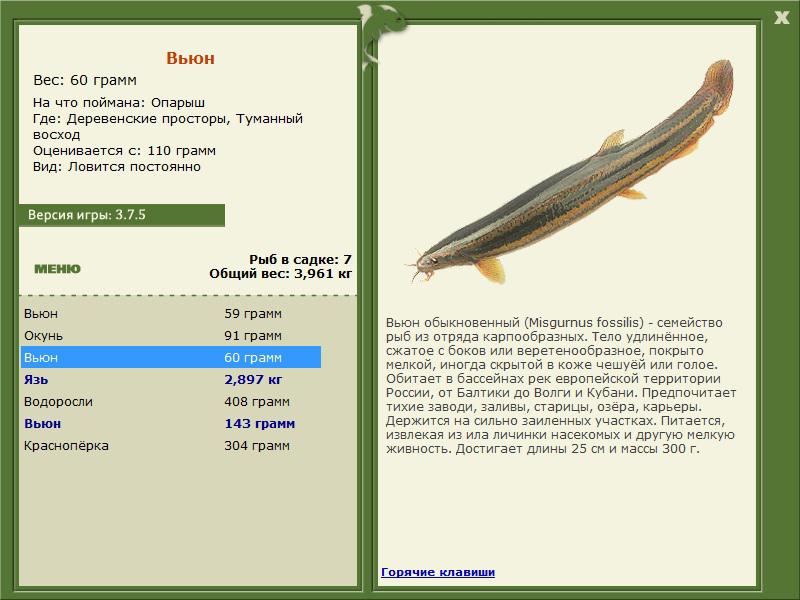This screenshot has height=600, width=800.
Task: Click the loach fish illustration
Action: tap(570, 173)
